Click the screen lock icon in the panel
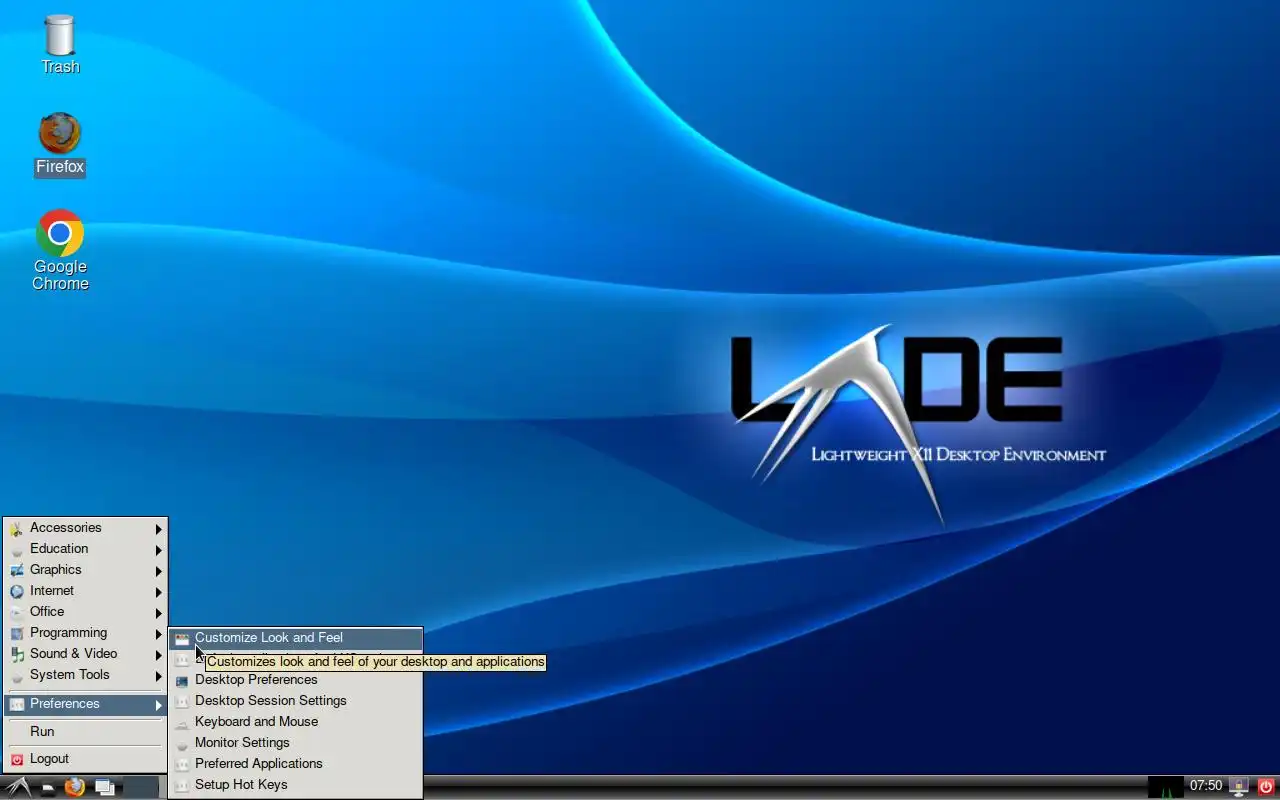Screen dimensions: 1280x800 click(1239, 787)
